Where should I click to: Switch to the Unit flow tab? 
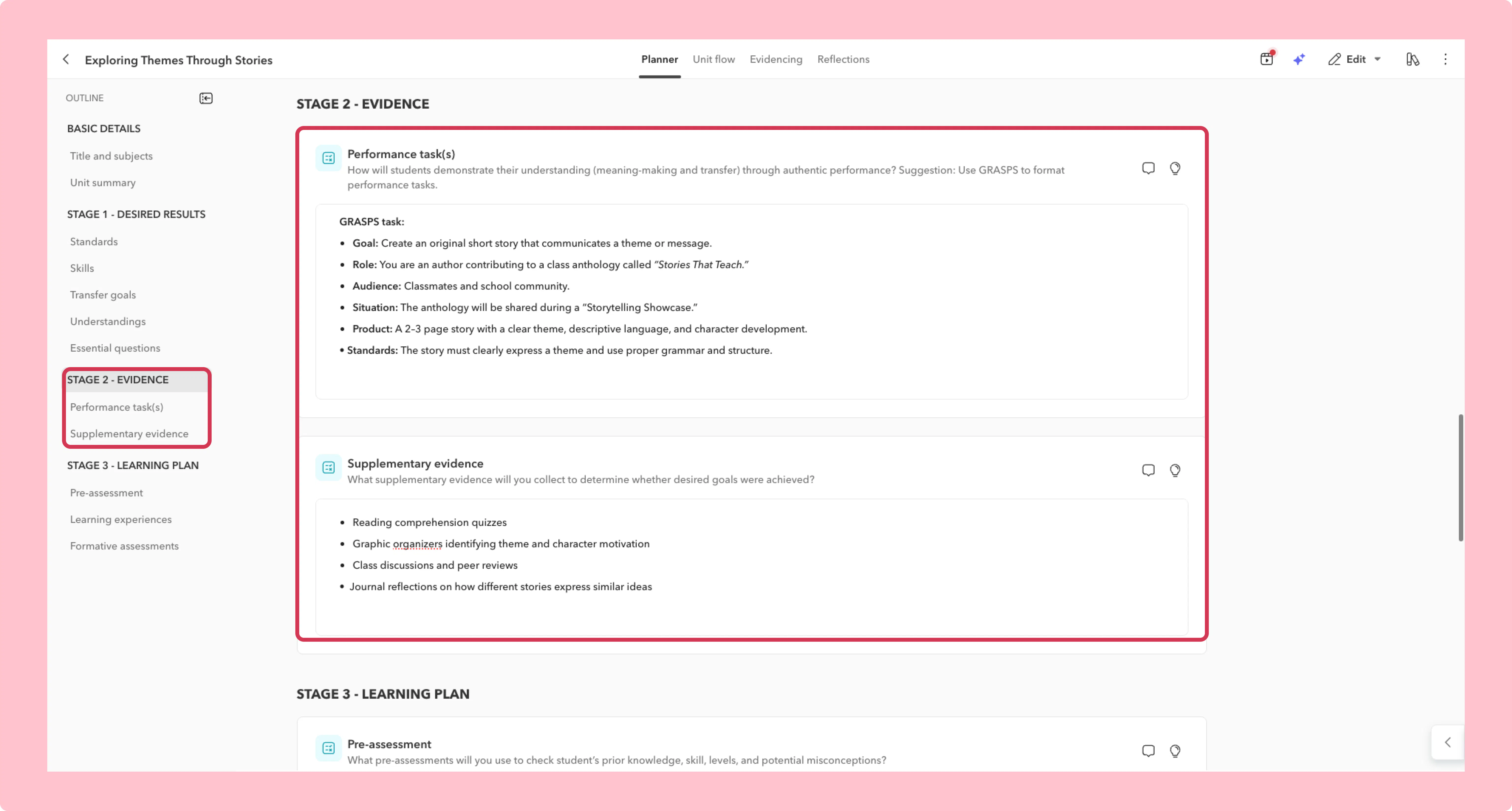(x=713, y=59)
